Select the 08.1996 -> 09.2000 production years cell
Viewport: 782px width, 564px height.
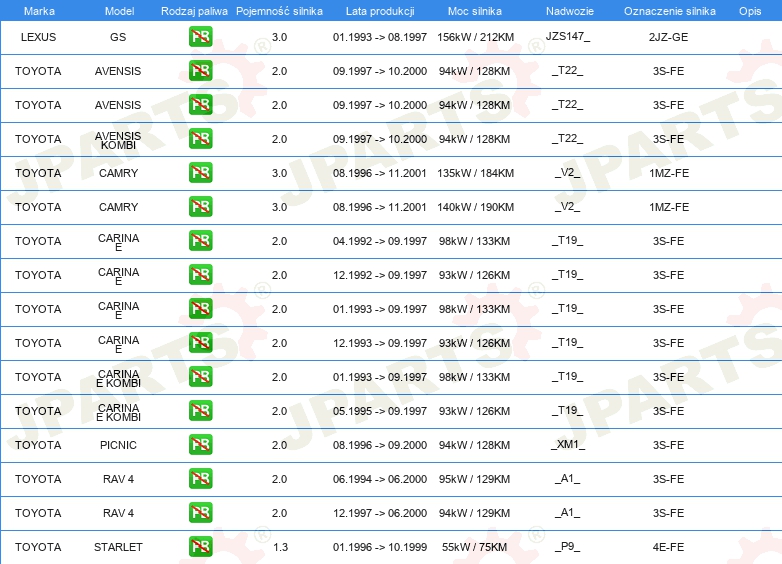[x=380, y=445]
